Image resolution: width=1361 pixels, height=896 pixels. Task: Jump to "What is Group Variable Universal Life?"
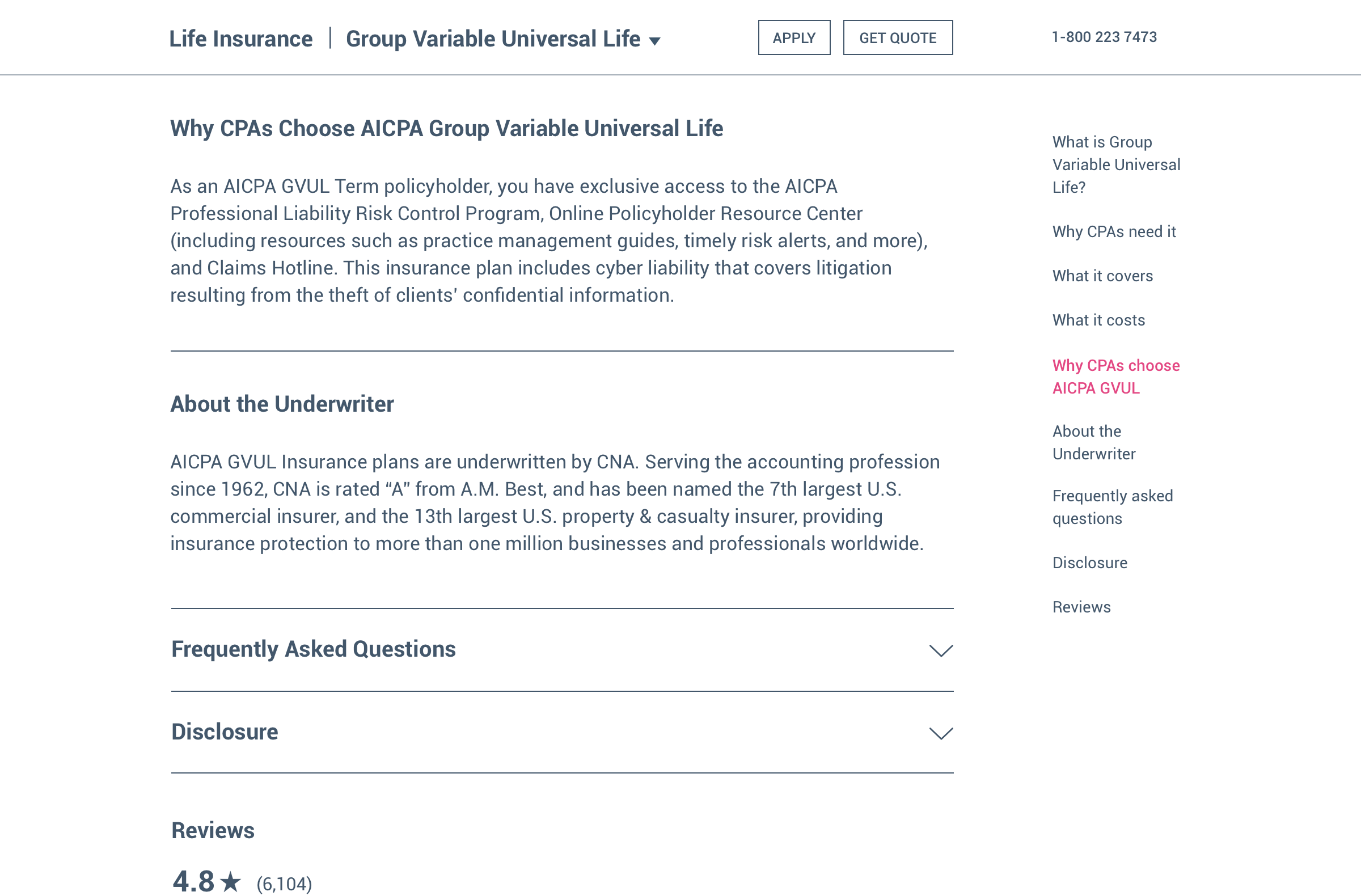coord(1115,164)
